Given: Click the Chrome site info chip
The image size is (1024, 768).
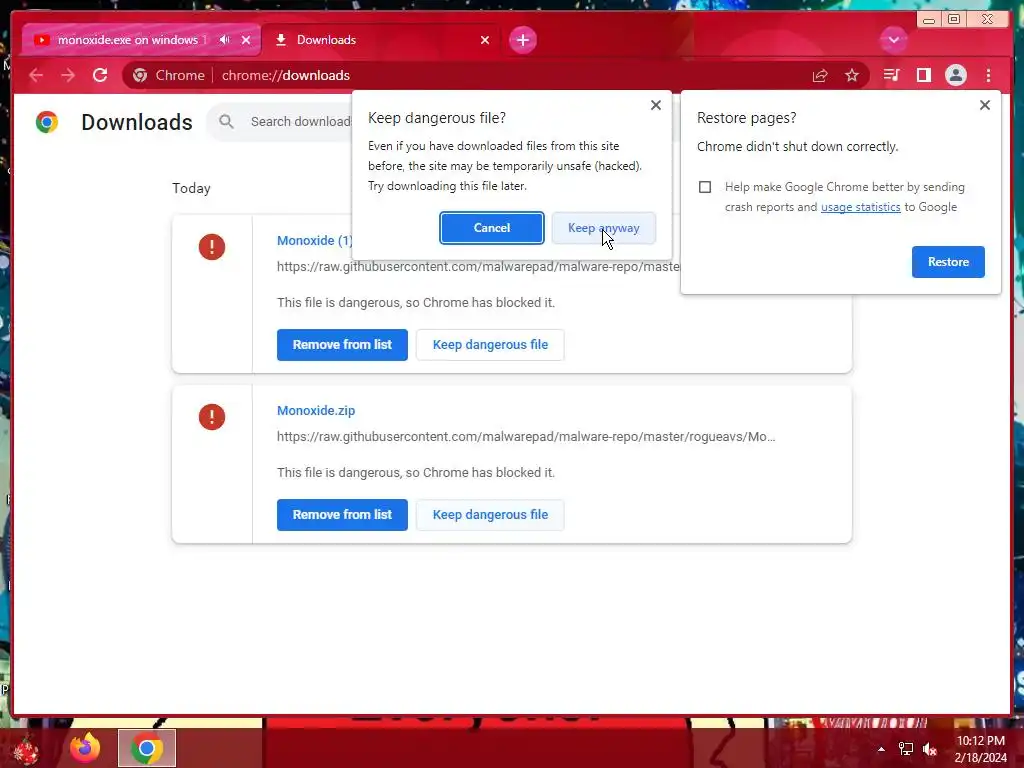Looking at the screenshot, I should (x=168, y=75).
